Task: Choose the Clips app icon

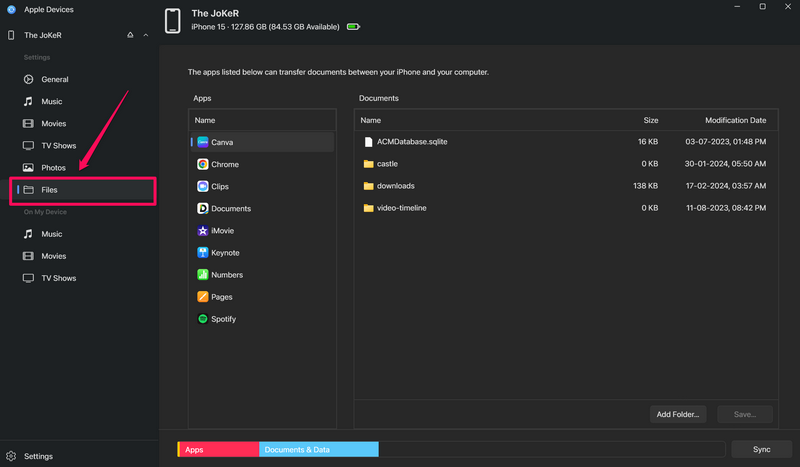Action: [x=202, y=186]
